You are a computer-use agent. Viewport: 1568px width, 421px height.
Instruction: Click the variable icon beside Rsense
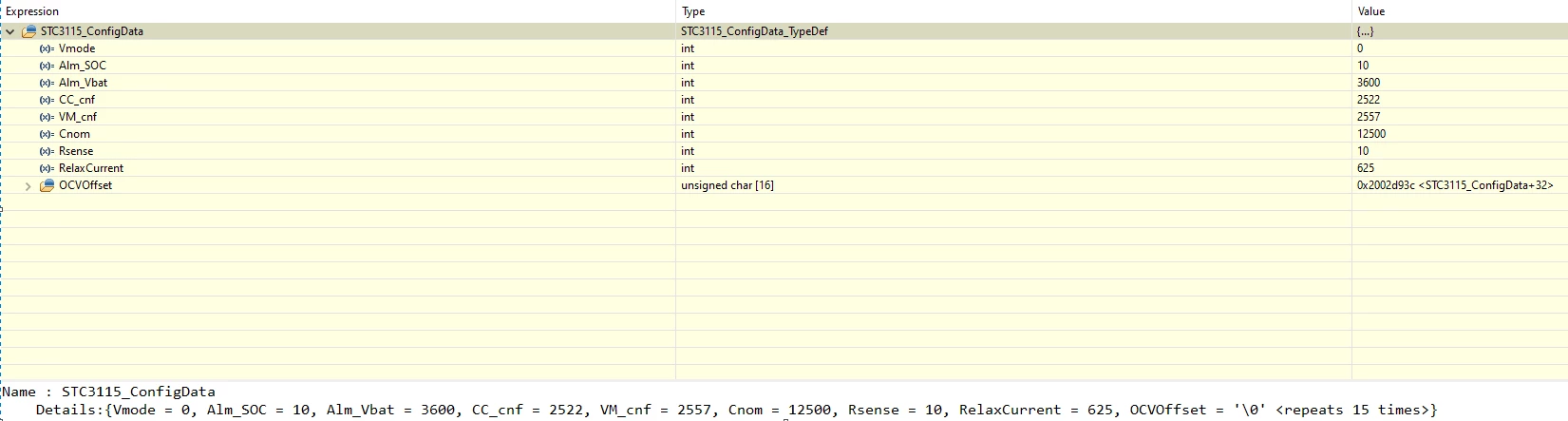[x=47, y=151]
